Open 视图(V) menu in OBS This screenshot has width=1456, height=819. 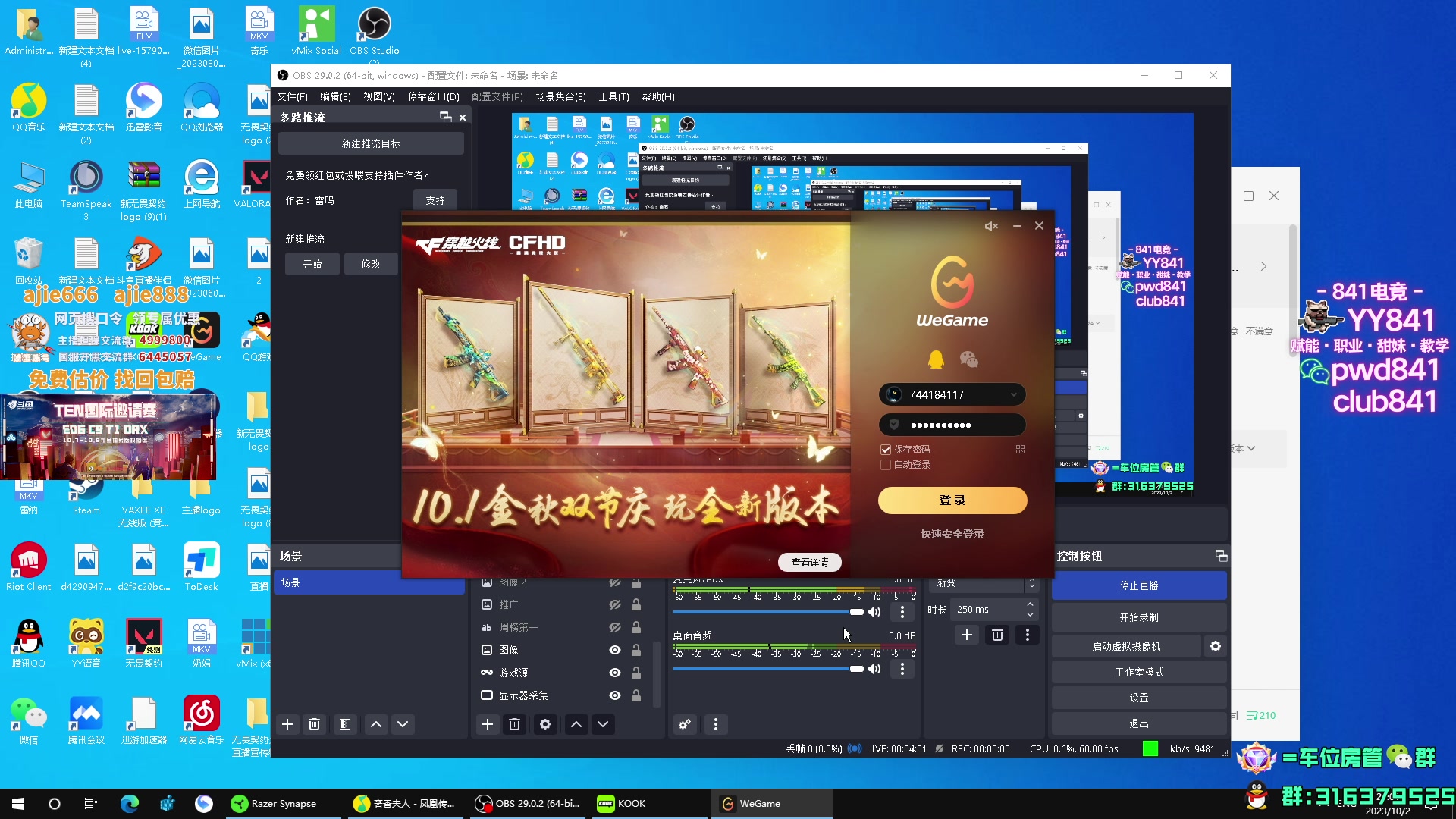coord(379,96)
